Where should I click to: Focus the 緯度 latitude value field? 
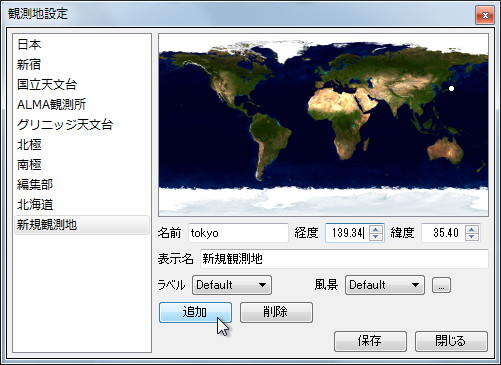coord(443,233)
